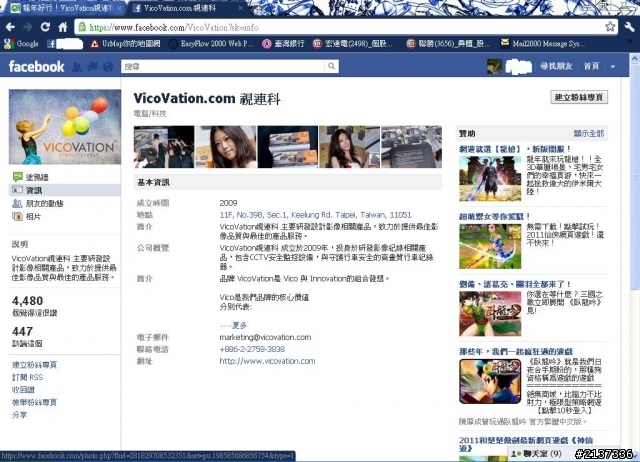Click the 4,480 likes count

27,301
